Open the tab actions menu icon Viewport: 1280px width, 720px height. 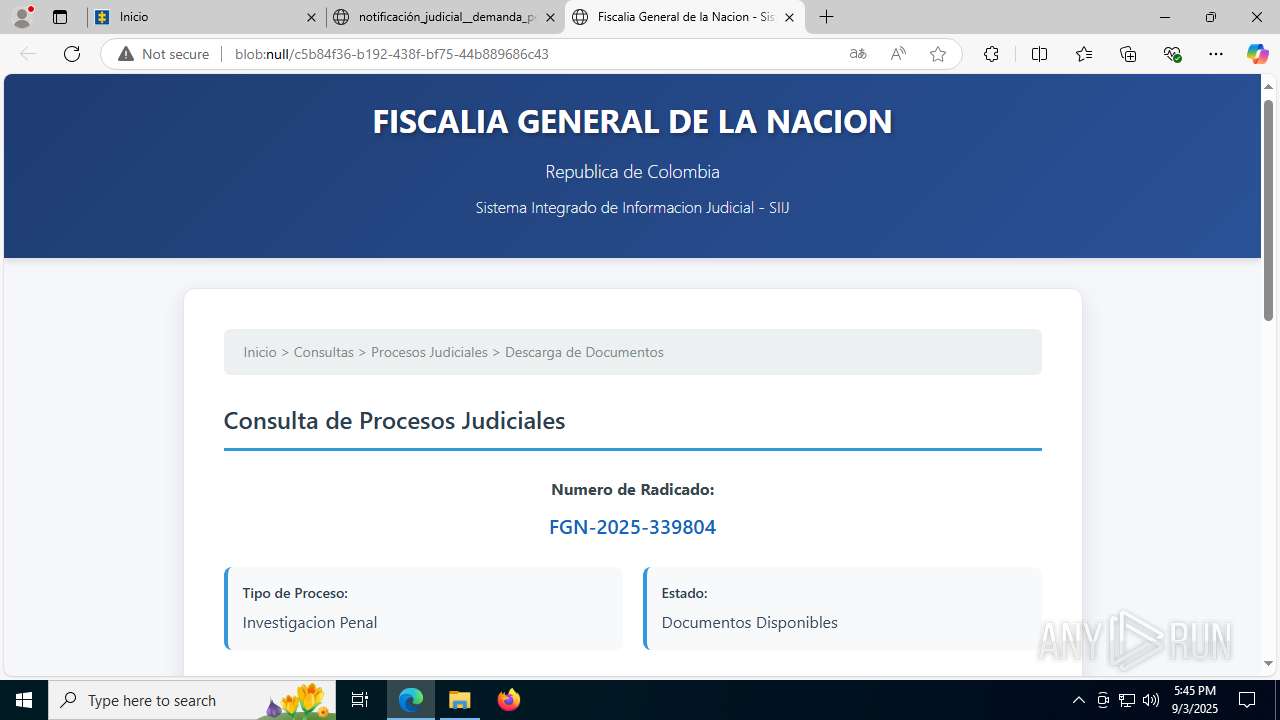click(x=60, y=17)
